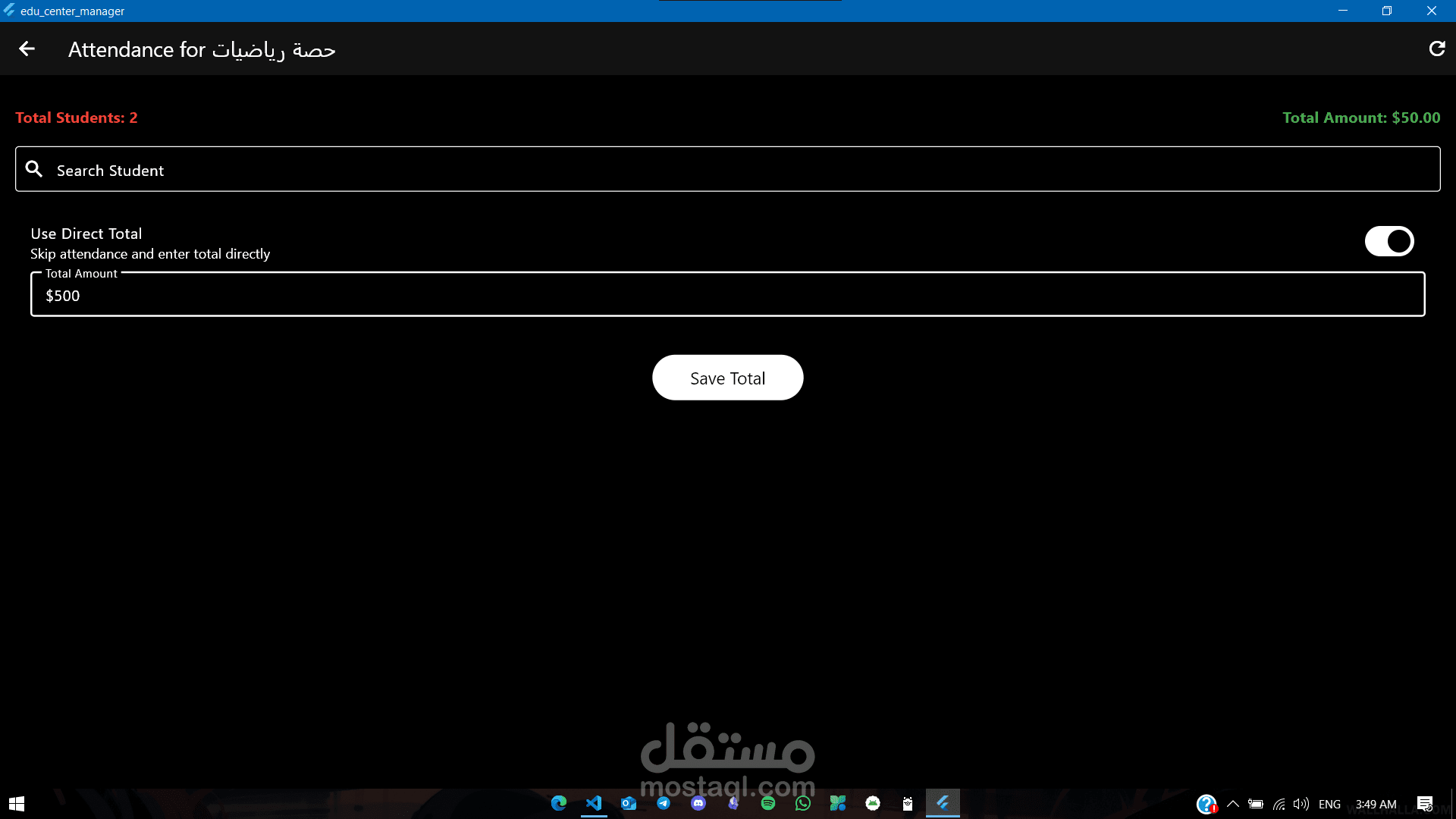Switch ENG input language indicator
The height and width of the screenshot is (819, 1456).
(1329, 804)
